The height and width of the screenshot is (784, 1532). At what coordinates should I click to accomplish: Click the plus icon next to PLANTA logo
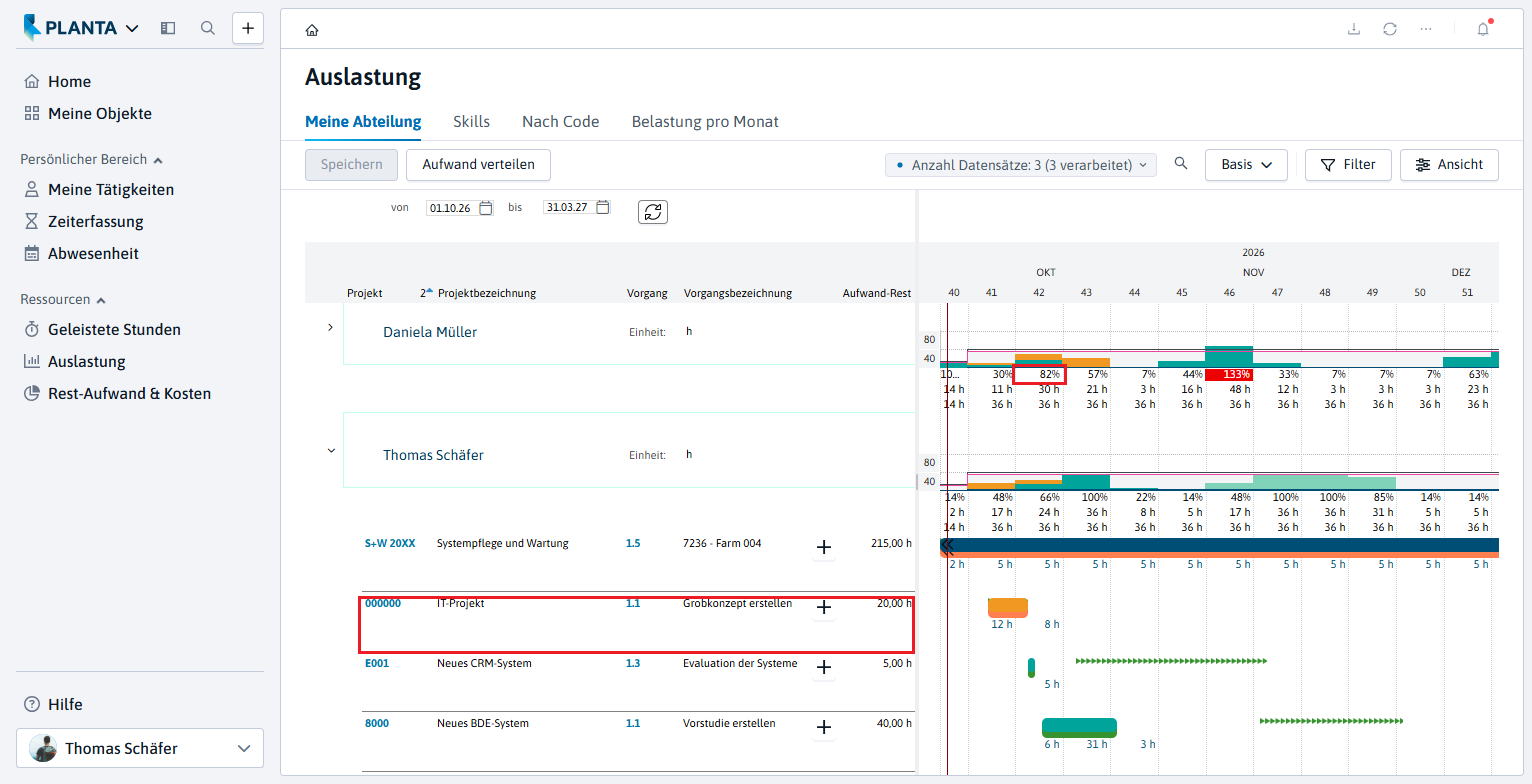click(x=248, y=28)
